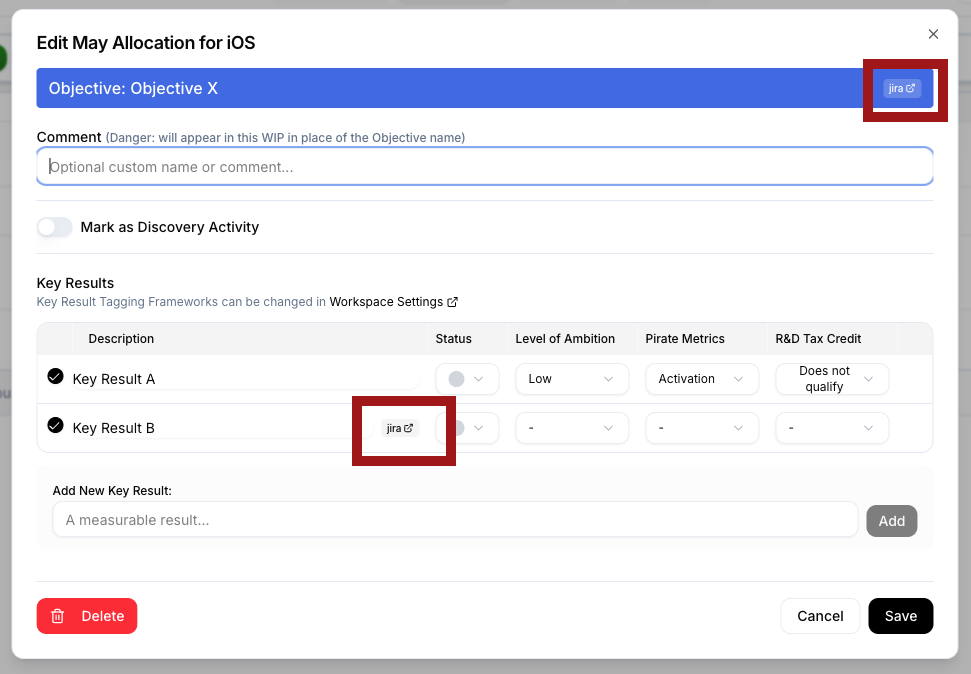971x674 pixels.
Task: Click the checkmark icon beside Key Result B
Action: tap(57, 427)
